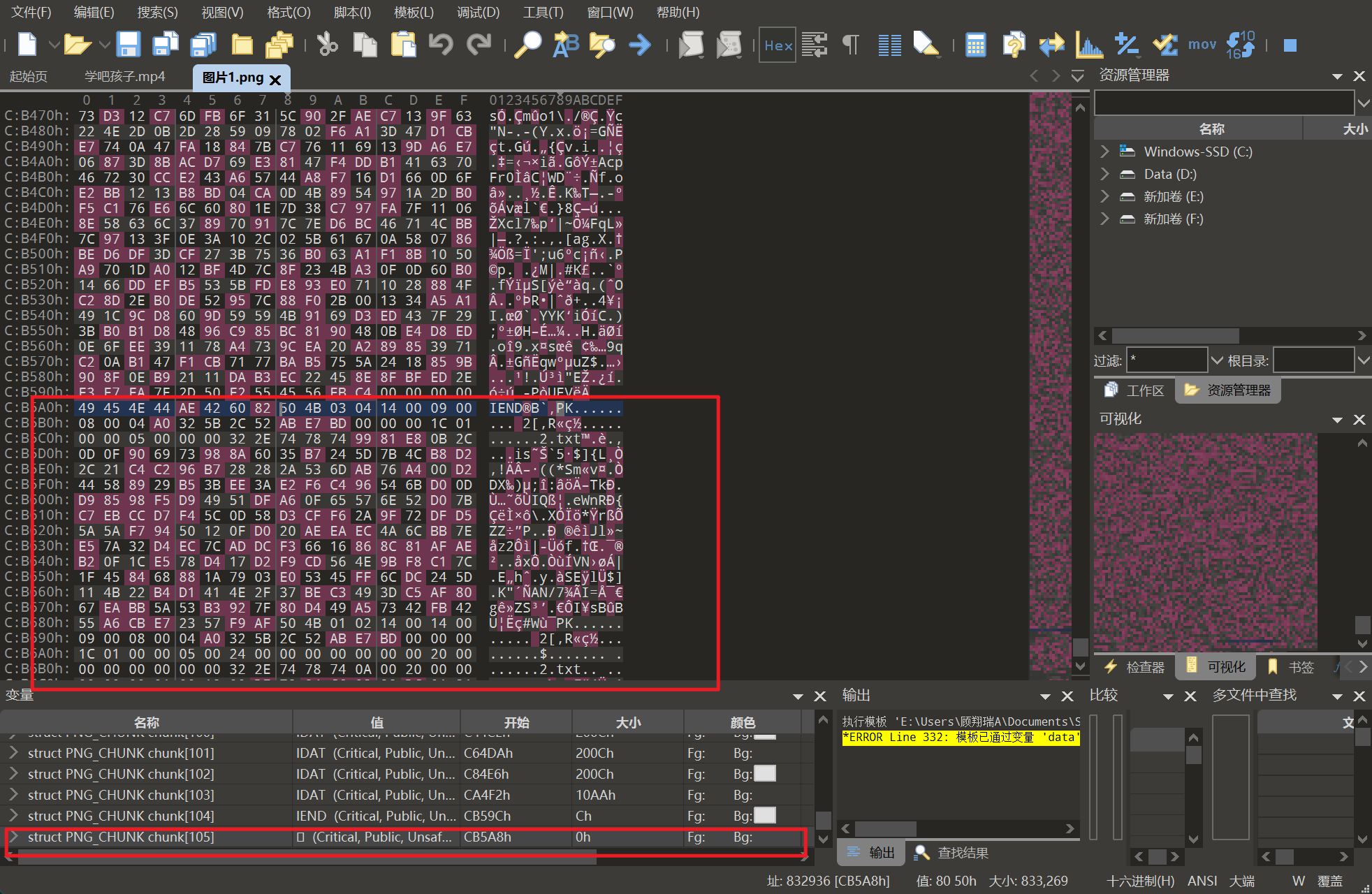Open the New file dropdown arrow
Viewport: 1372px width, 894px height.
[x=54, y=45]
